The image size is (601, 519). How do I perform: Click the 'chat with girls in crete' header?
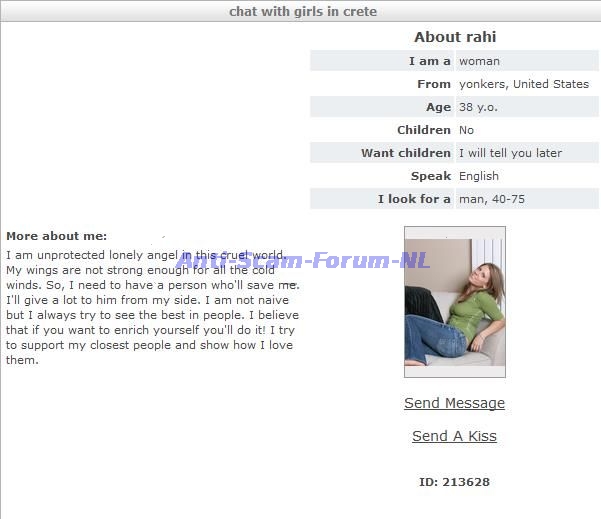(x=303, y=11)
